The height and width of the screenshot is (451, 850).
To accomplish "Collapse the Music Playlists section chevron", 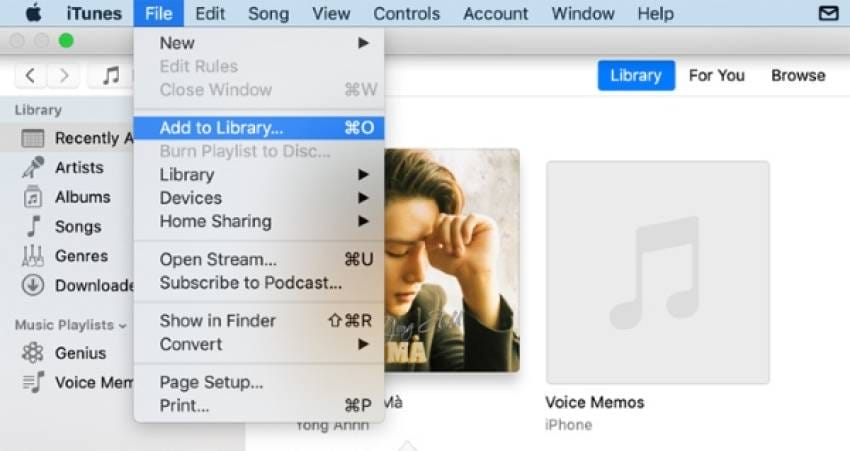I will tap(123, 326).
